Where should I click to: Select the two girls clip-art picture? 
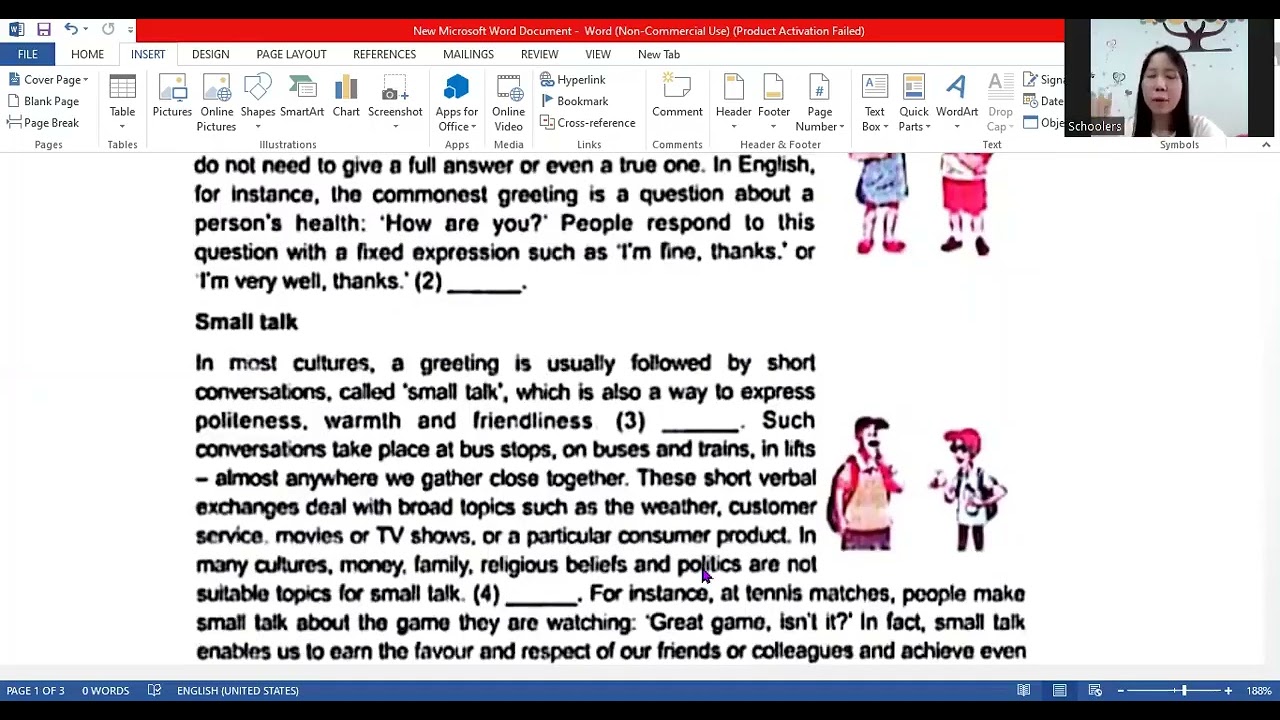[x=921, y=205]
